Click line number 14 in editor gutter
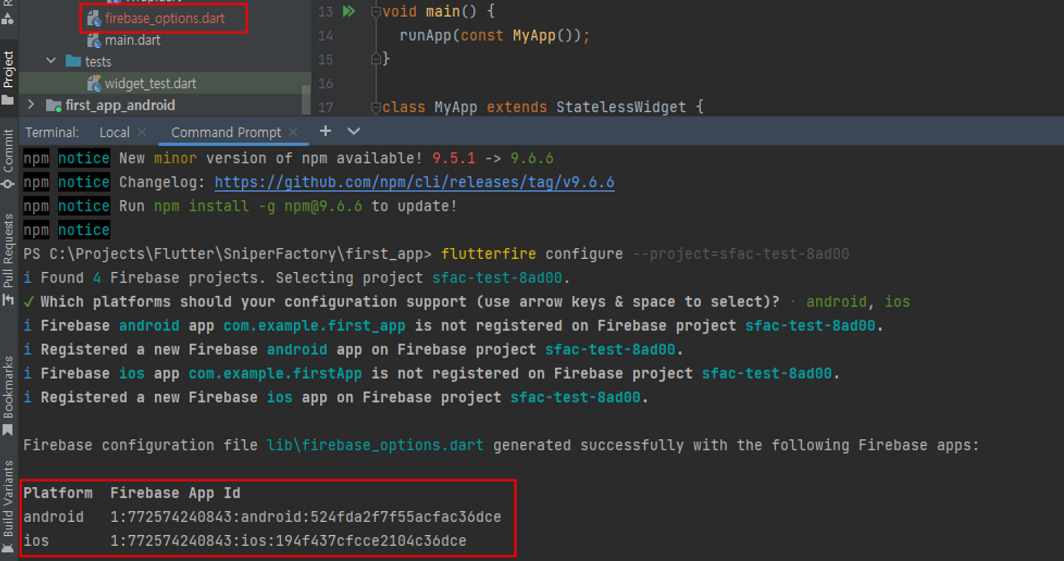 tap(326, 35)
